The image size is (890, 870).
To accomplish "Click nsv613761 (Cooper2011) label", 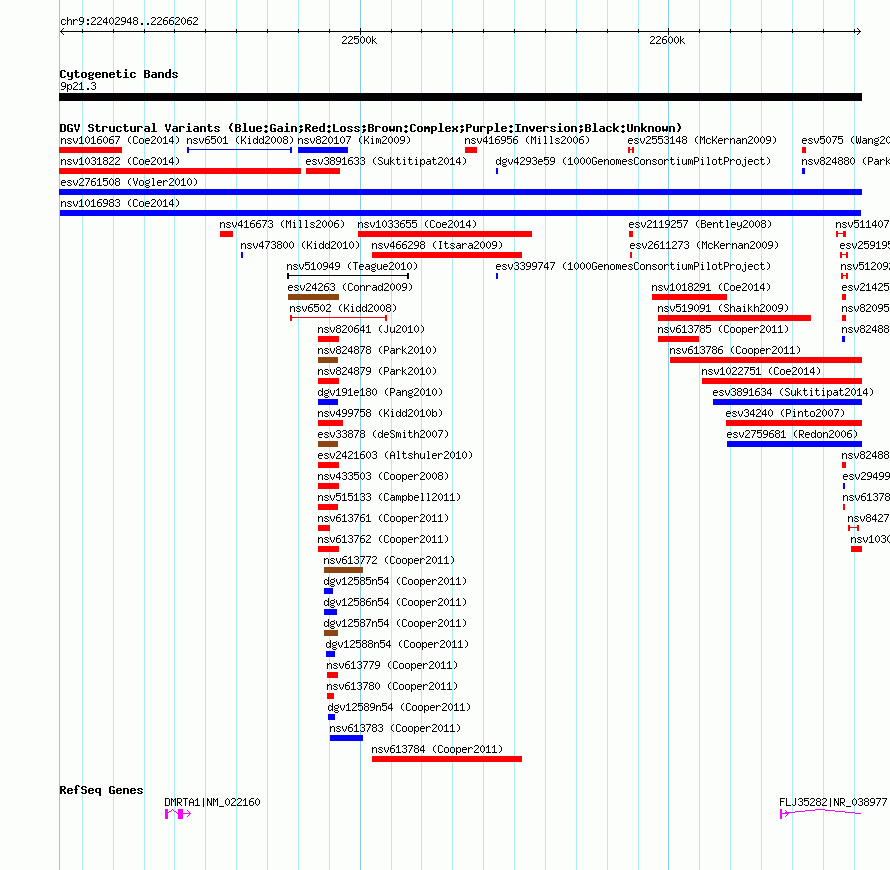I will tap(383, 518).
